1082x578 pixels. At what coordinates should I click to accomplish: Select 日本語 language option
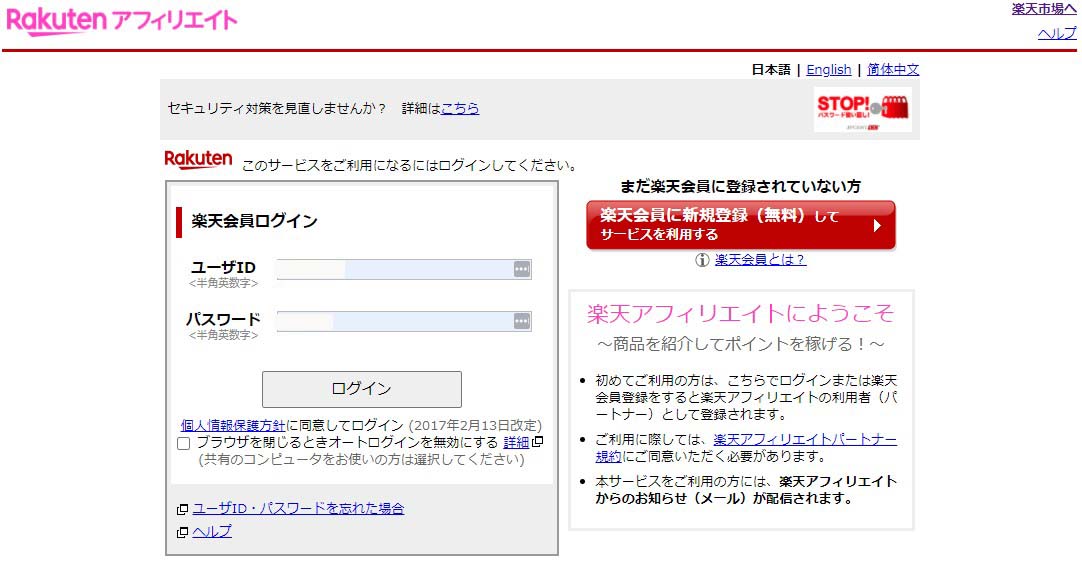(x=771, y=69)
